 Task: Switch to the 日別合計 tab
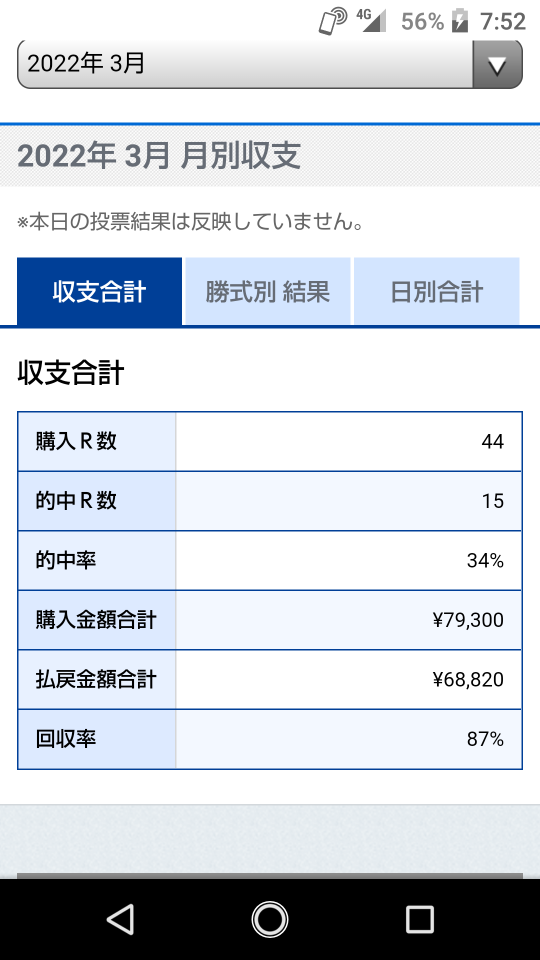(x=437, y=291)
